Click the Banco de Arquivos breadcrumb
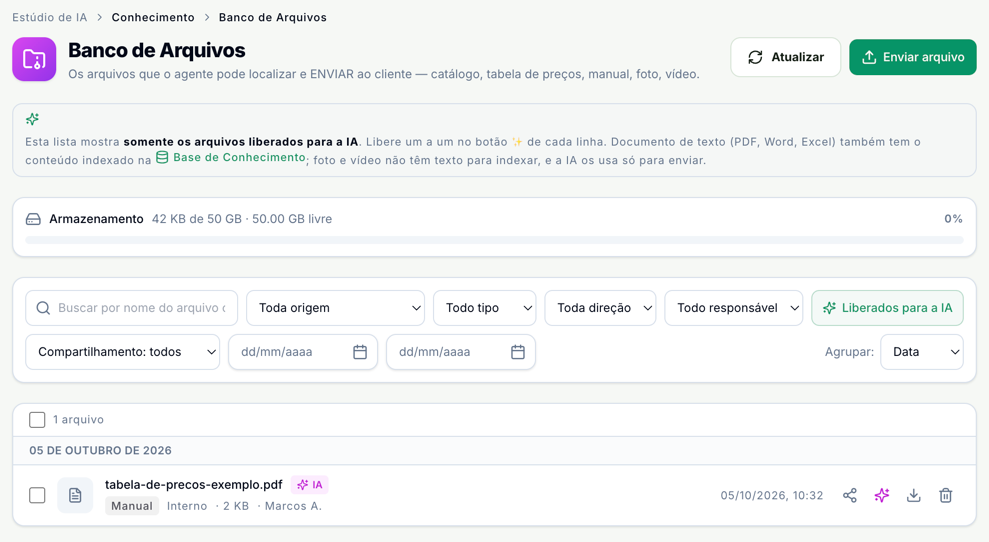This screenshot has width=989, height=542. pos(272,18)
